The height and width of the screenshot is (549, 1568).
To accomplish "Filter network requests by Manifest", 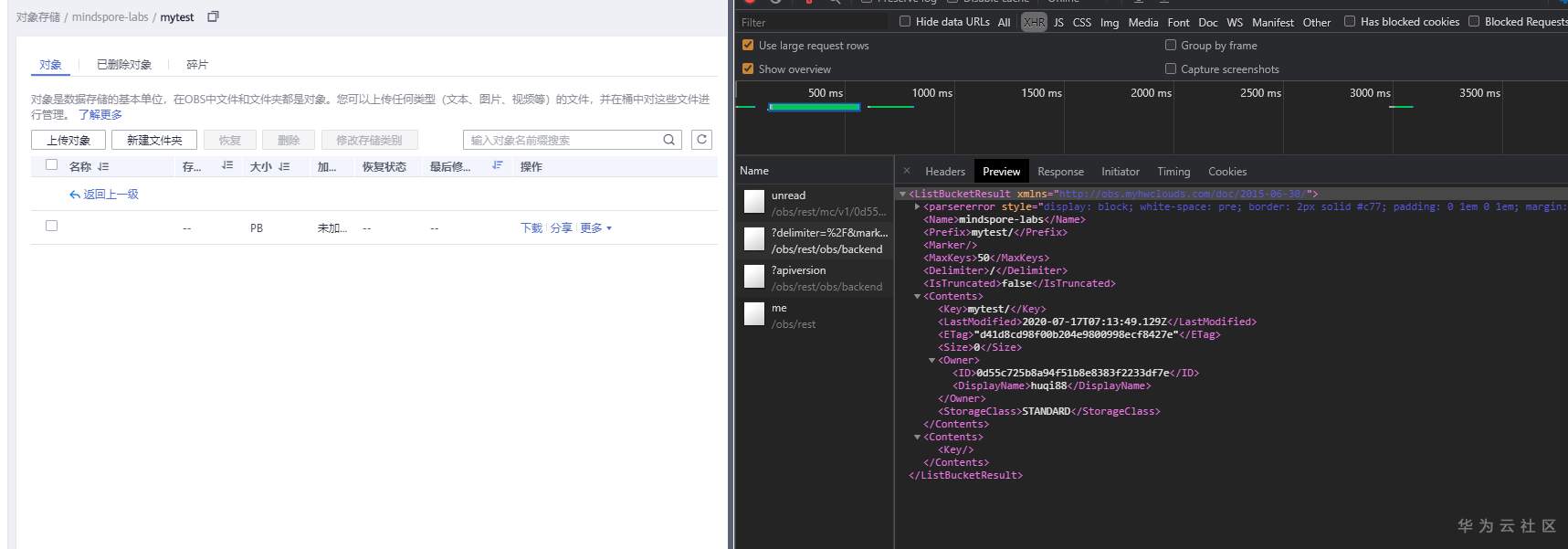I will tap(1272, 22).
